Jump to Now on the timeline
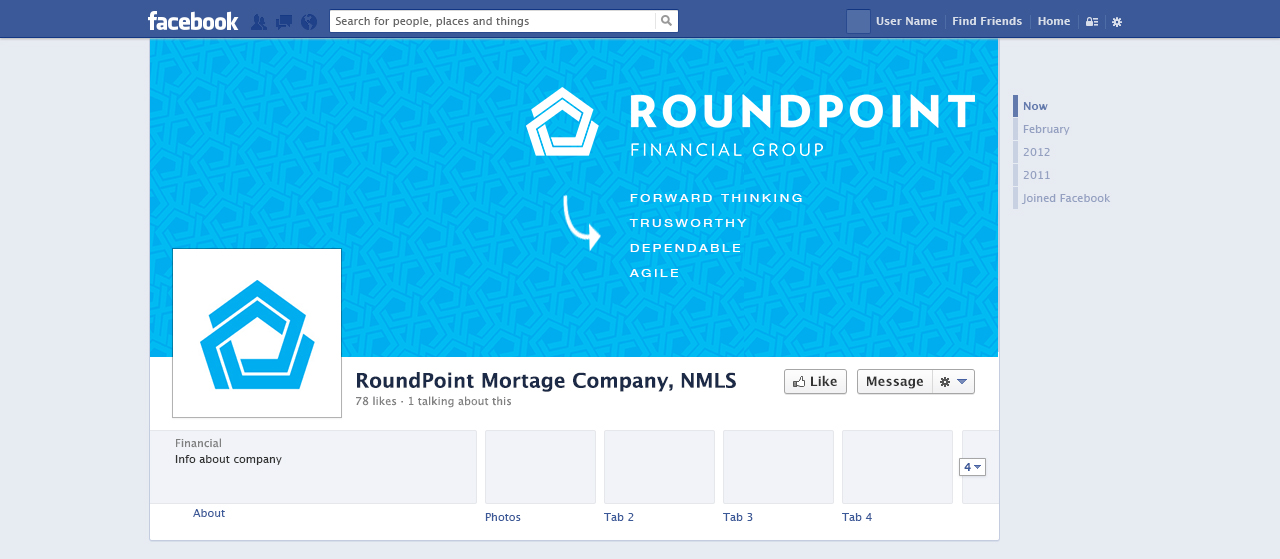 pyautogui.click(x=1035, y=106)
